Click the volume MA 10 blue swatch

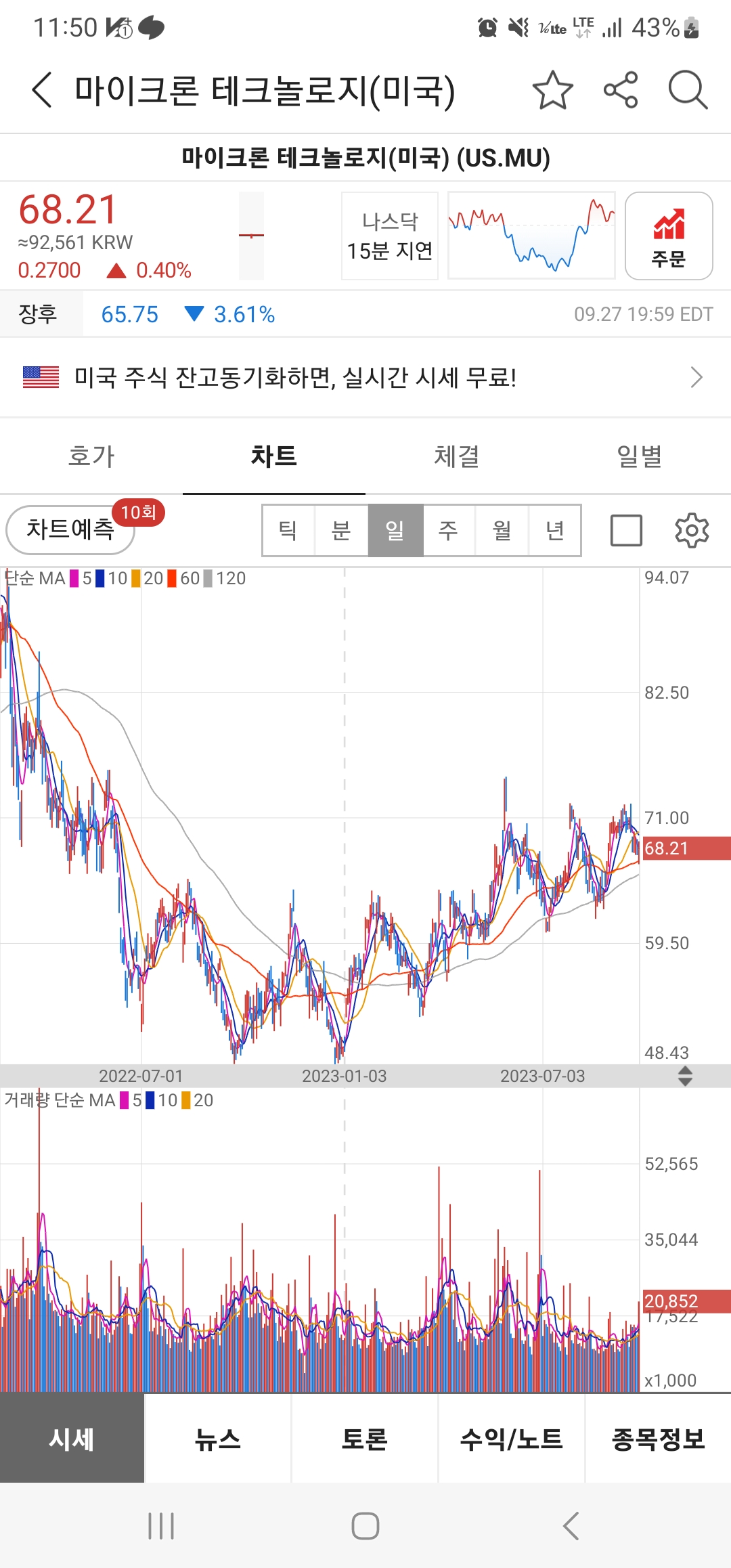coord(150,1100)
